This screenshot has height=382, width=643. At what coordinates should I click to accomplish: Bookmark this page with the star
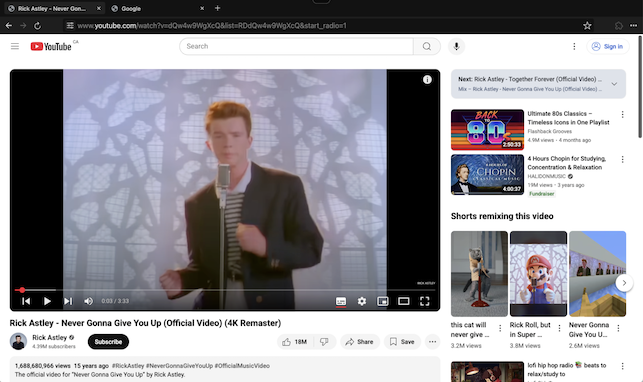coord(587,25)
